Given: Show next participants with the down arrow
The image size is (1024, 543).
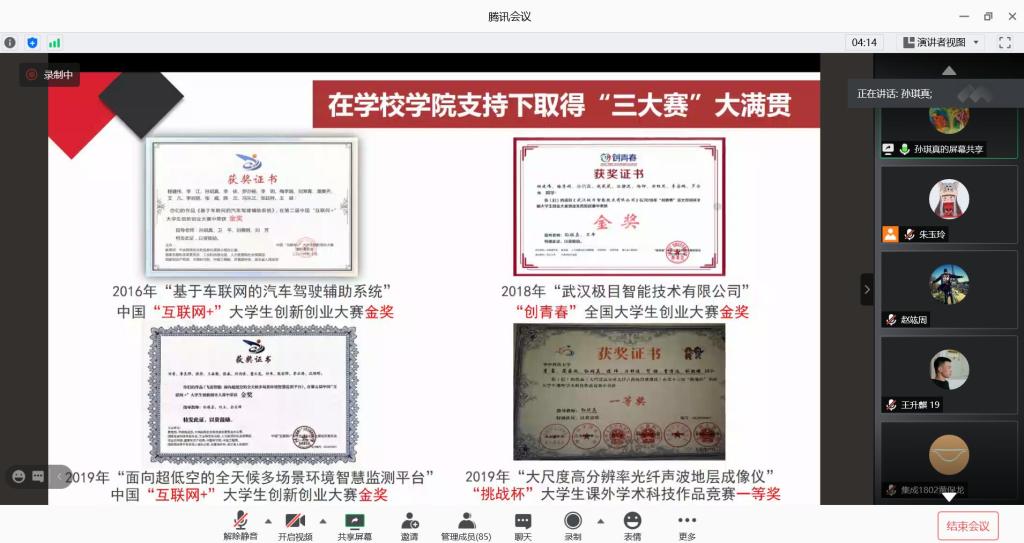Looking at the screenshot, I should click(x=949, y=497).
